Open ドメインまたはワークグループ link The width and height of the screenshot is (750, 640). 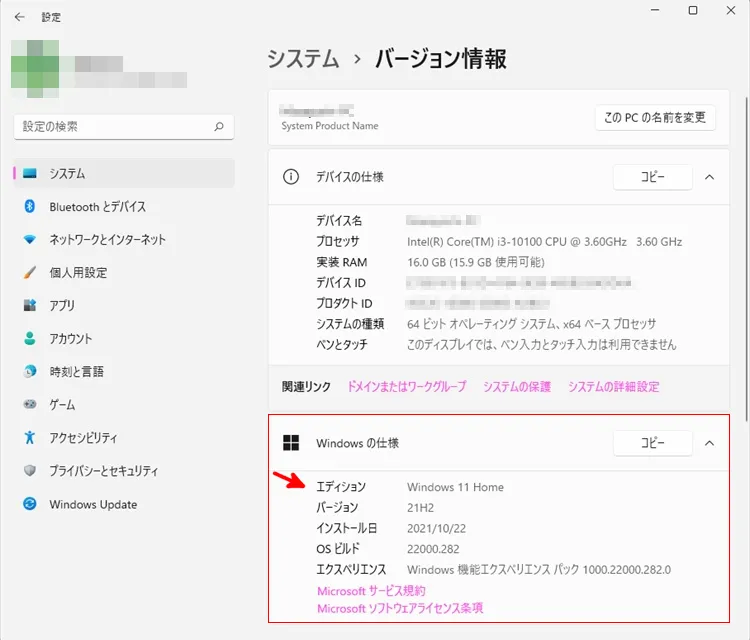coord(407,386)
